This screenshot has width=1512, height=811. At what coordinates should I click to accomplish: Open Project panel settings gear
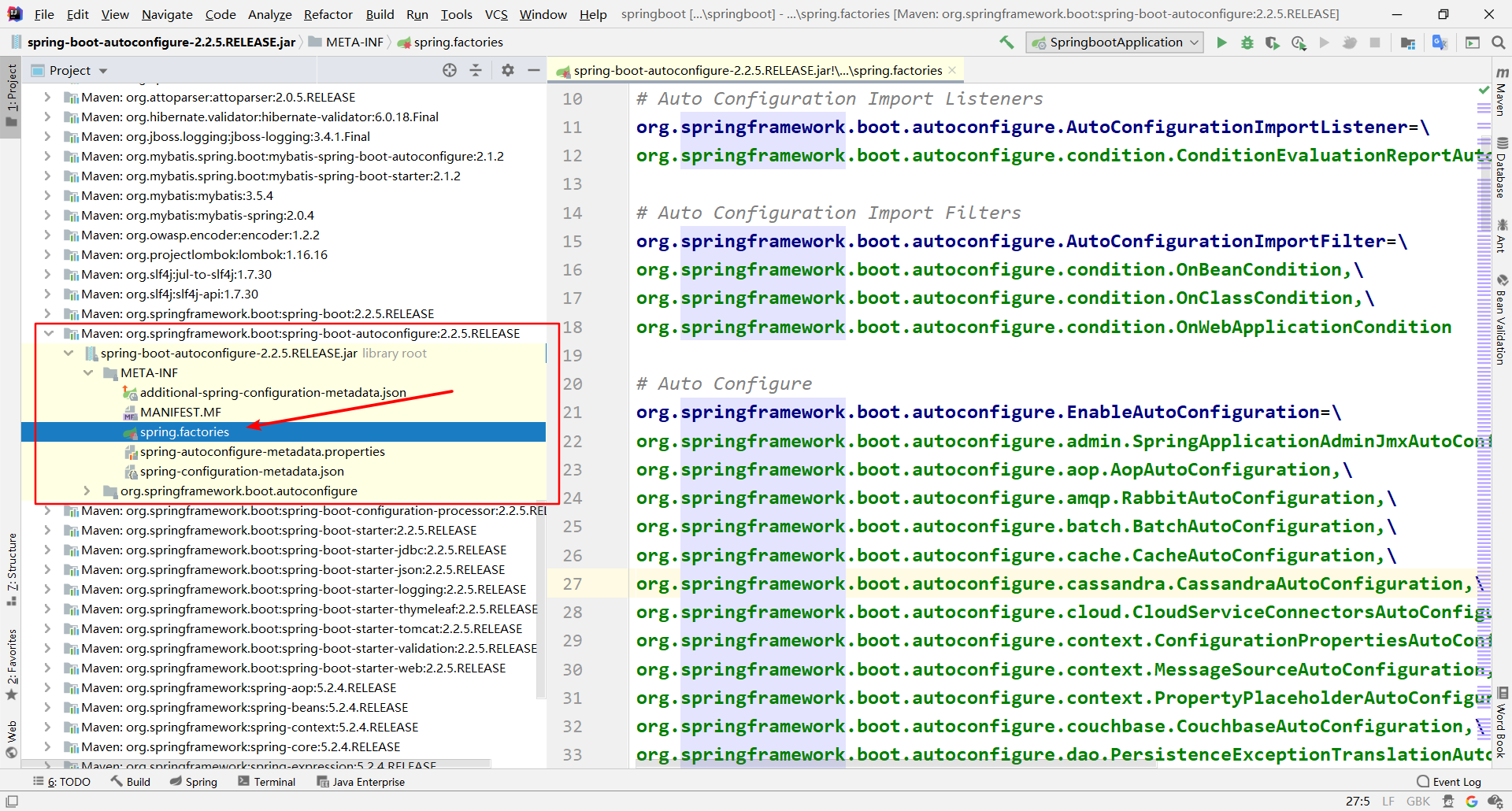pyautogui.click(x=508, y=70)
